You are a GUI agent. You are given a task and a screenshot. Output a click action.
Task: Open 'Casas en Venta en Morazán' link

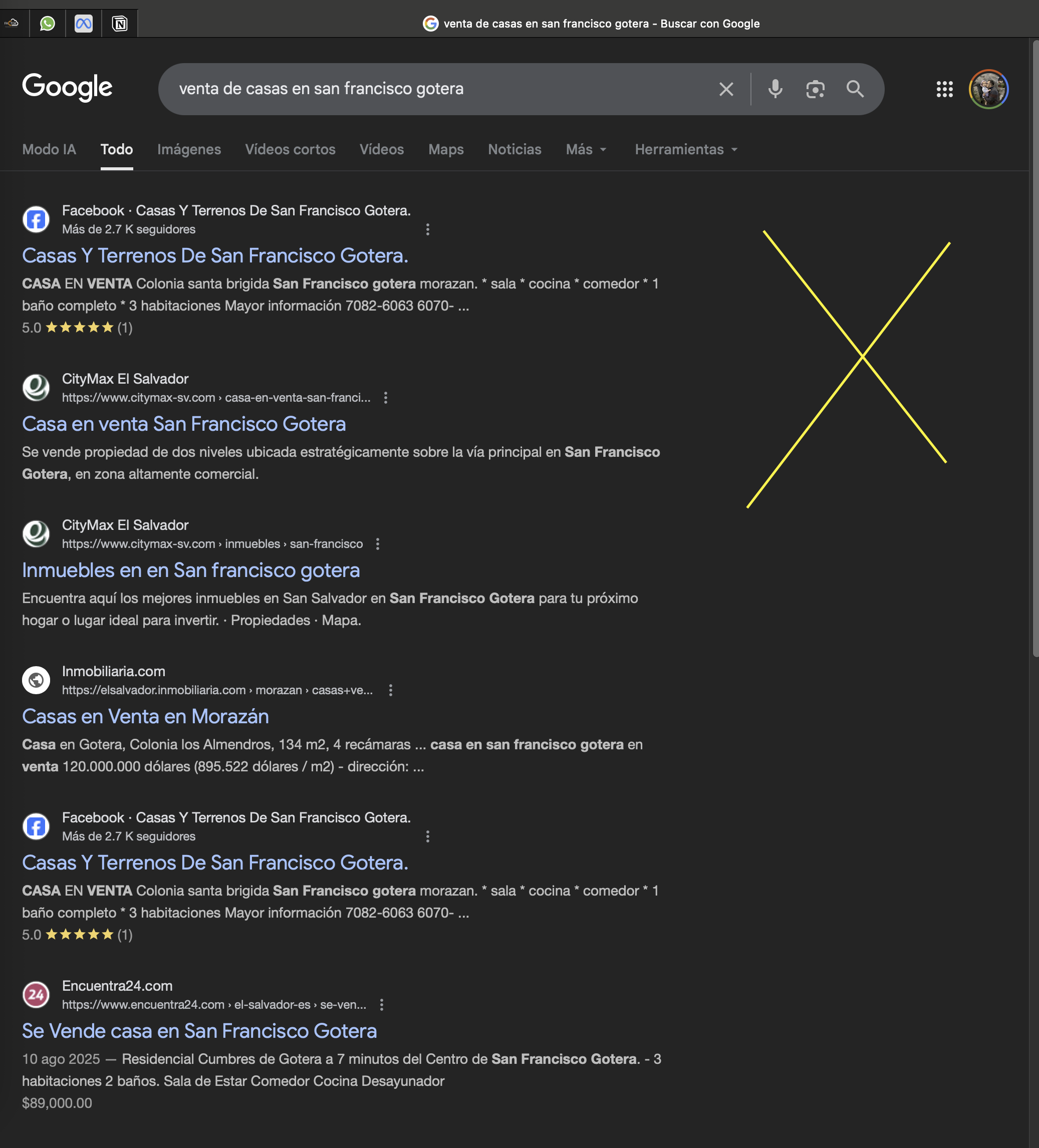(145, 716)
